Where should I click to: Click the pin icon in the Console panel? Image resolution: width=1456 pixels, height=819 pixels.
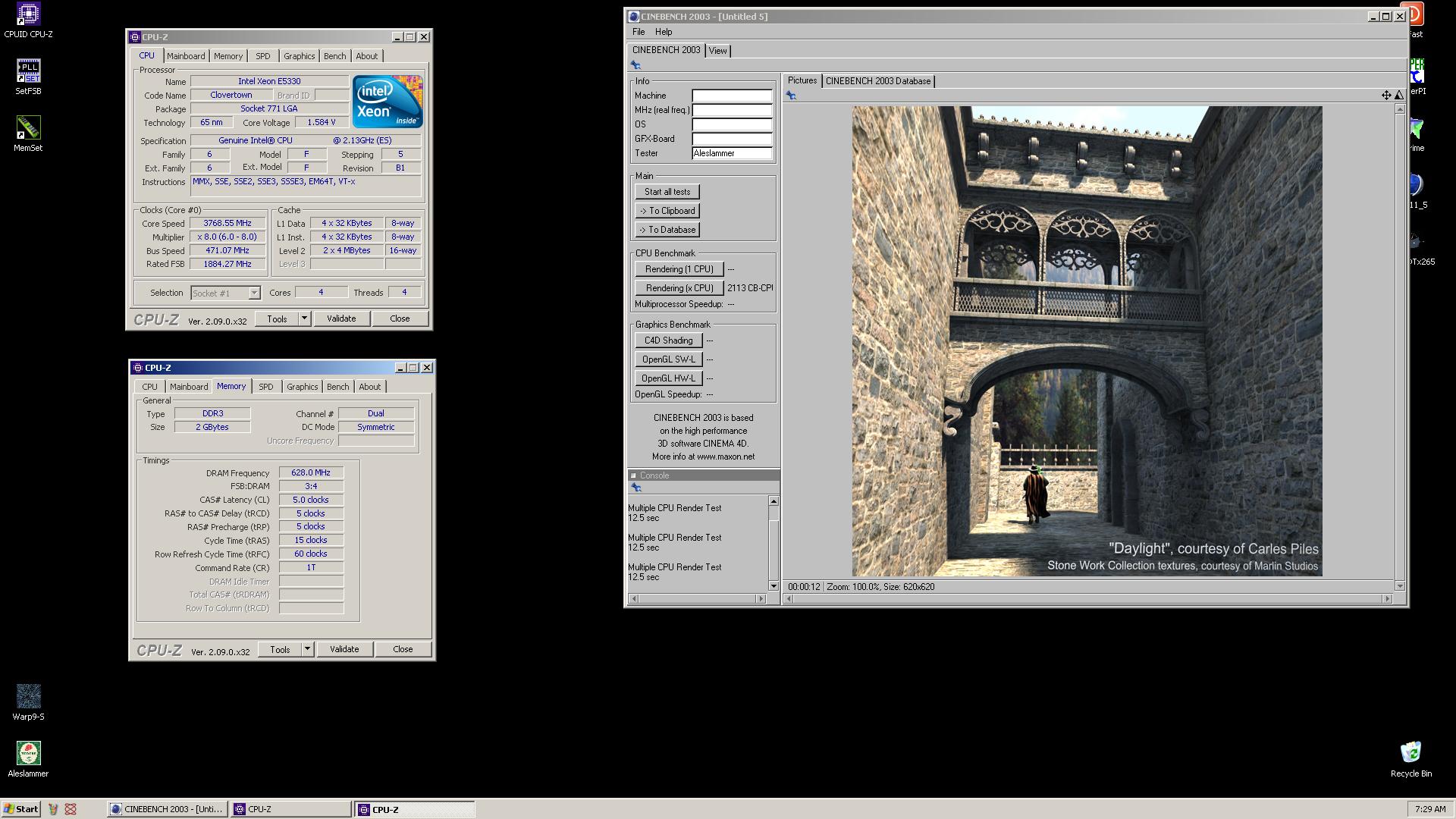[x=636, y=488]
